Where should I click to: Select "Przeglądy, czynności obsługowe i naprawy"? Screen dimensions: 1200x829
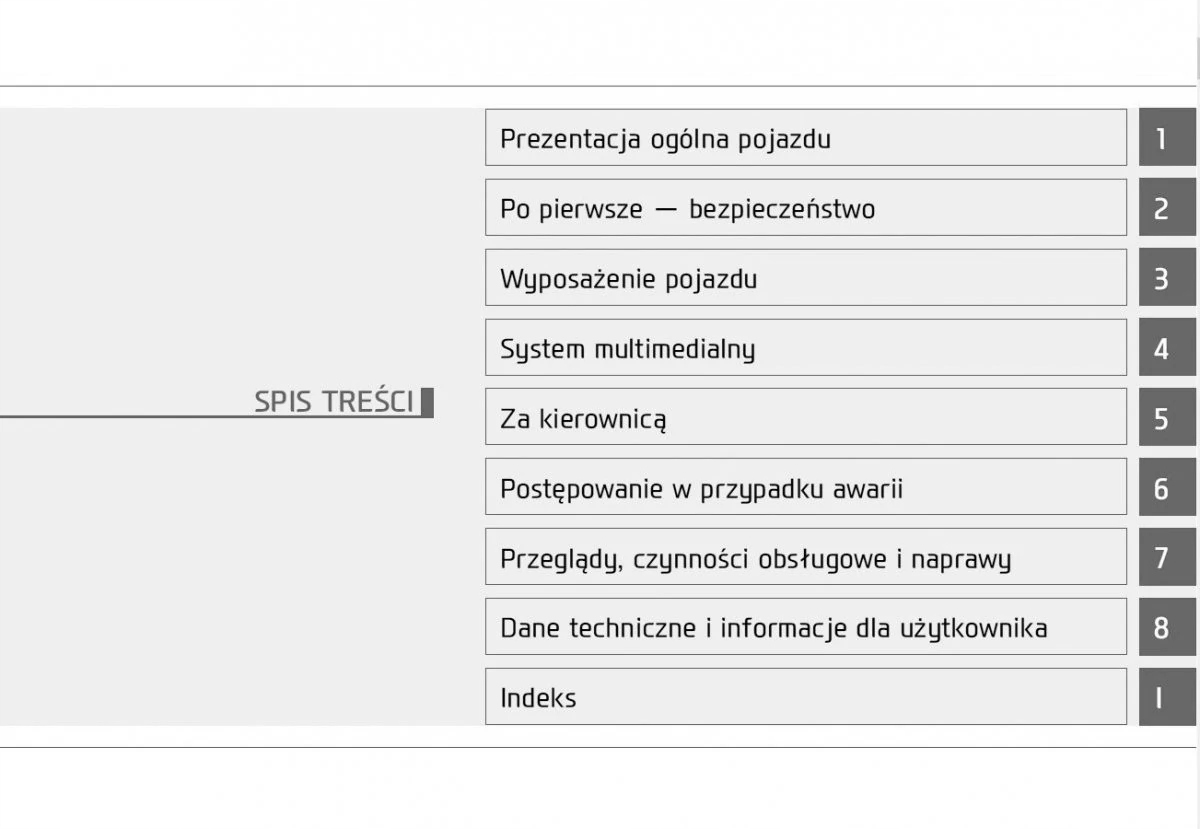pos(805,557)
